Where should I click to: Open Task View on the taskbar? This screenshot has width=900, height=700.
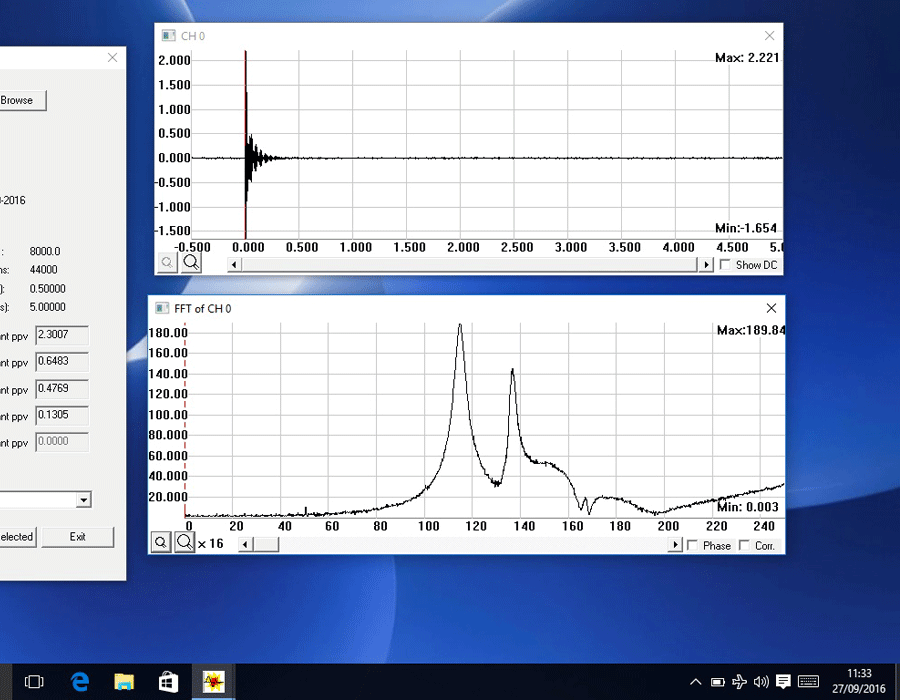click(x=34, y=682)
